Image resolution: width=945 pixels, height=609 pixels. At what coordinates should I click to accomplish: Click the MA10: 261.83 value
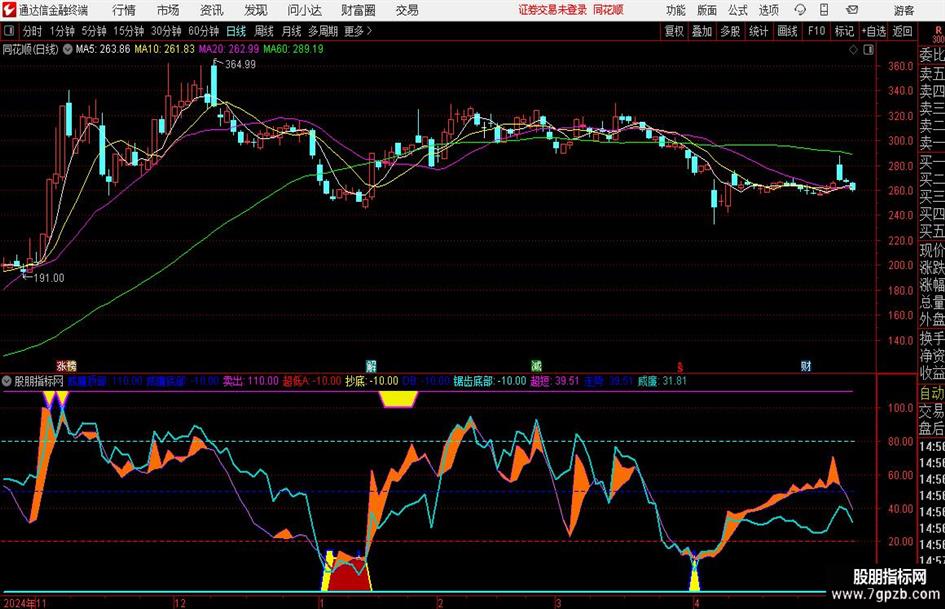click(164, 49)
